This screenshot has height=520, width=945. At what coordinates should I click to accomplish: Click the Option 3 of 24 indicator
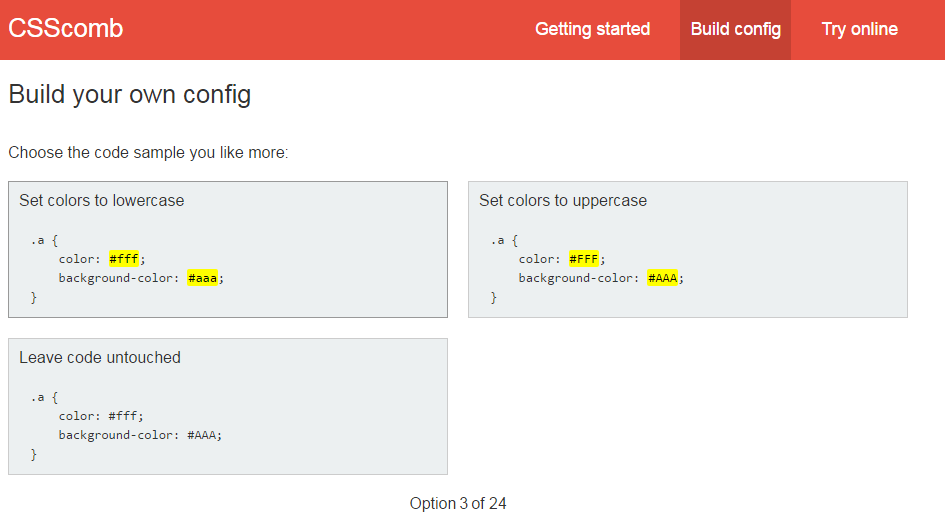click(458, 503)
